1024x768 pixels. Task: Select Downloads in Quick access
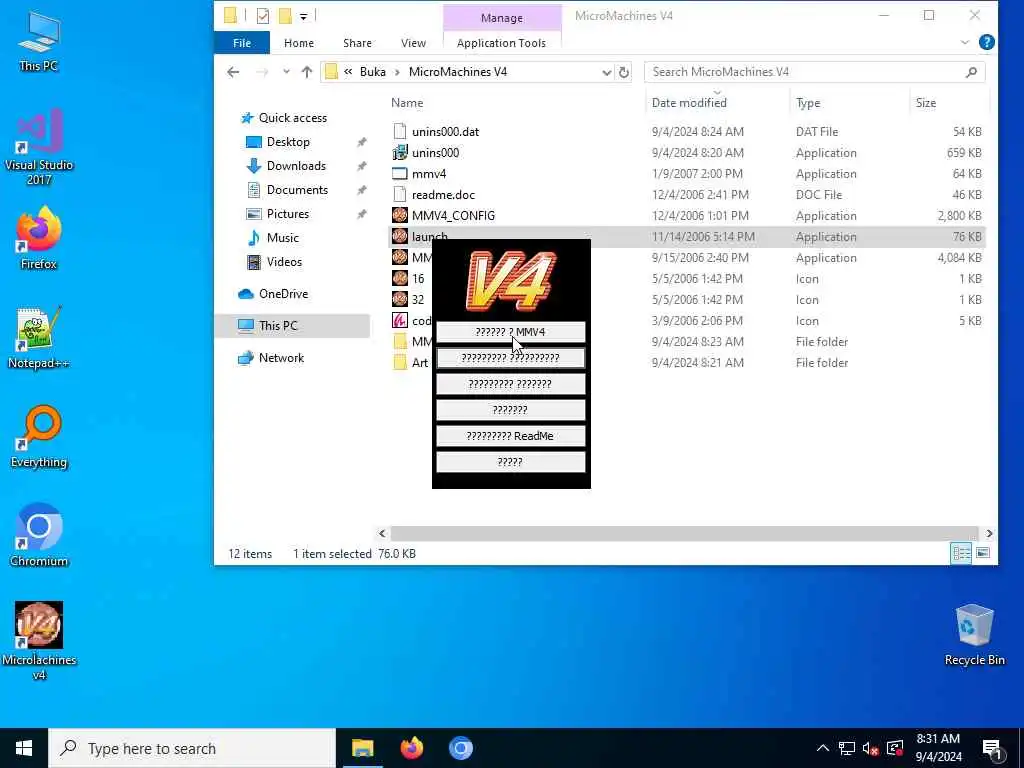296,166
